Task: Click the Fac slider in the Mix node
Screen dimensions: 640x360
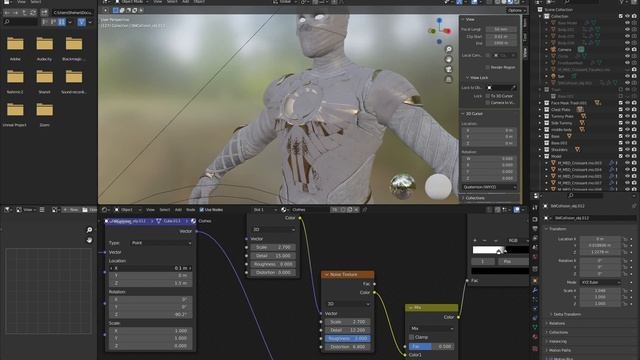Action: [432, 347]
